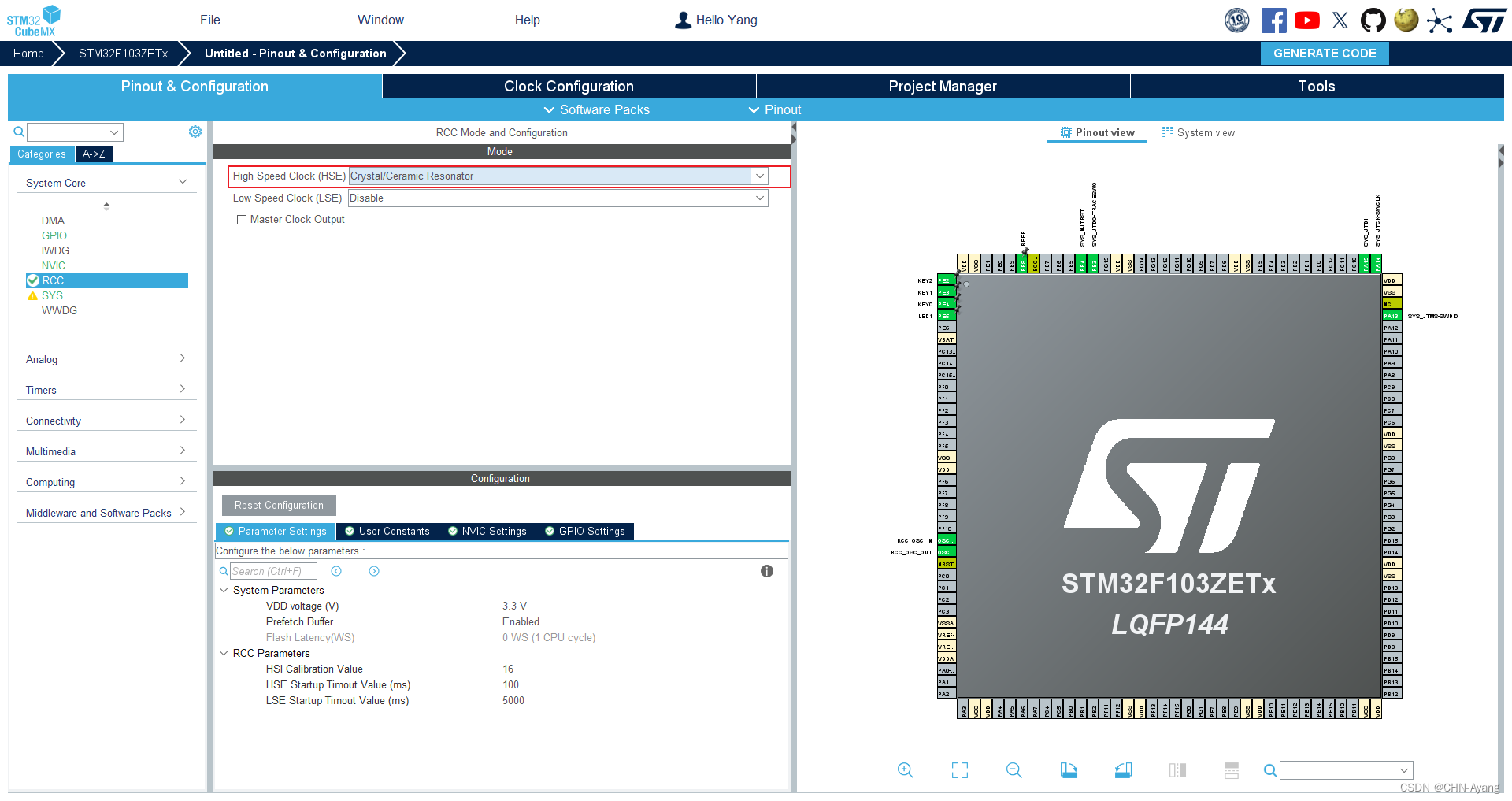1512x801 pixels.
Task: Open the categories settings gear icon
Action: [x=195, y=132]
